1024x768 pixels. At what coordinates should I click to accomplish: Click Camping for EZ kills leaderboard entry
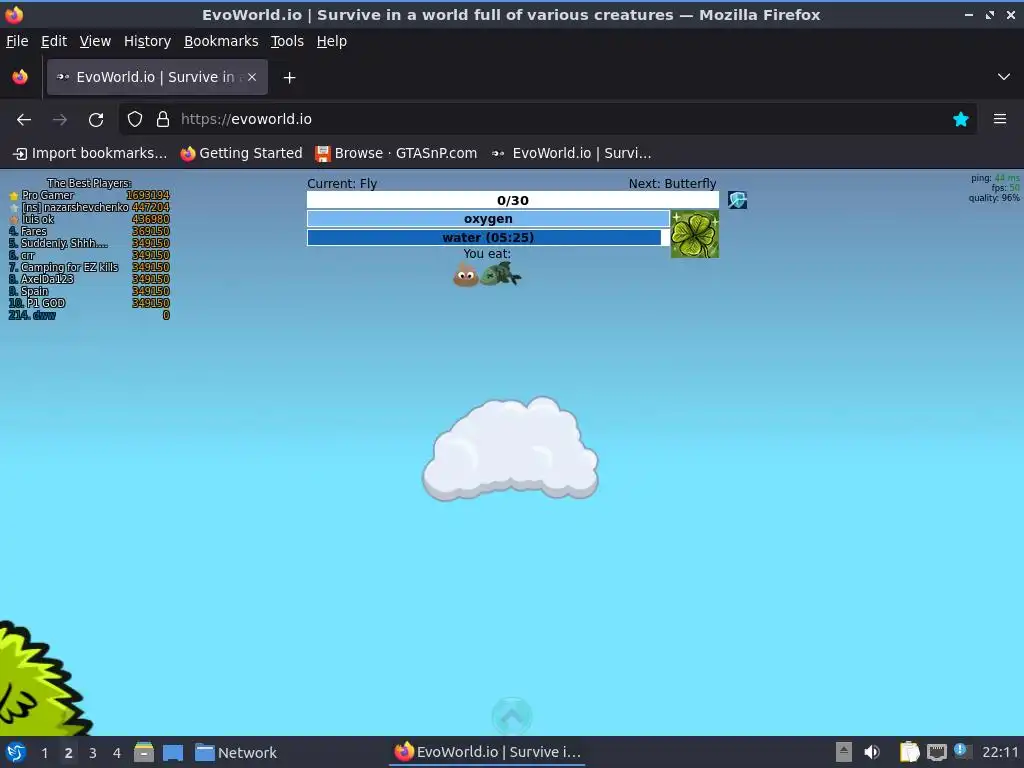click(x=89, y=267)
